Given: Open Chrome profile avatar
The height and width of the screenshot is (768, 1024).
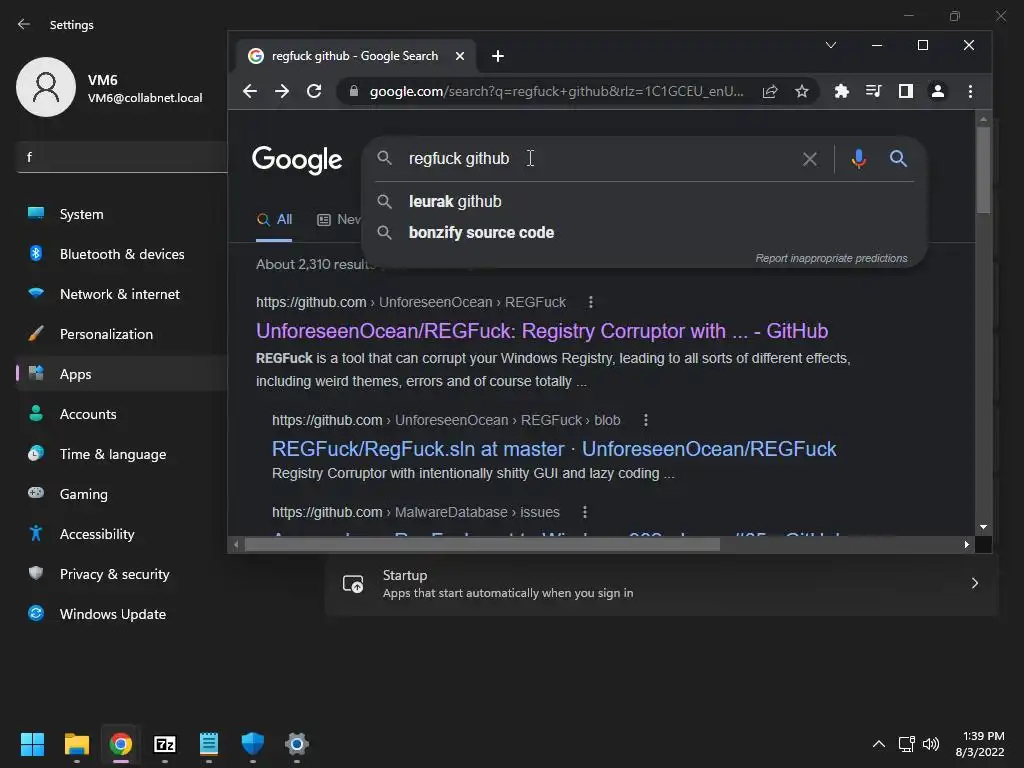Looking at the screenshot, I should click(x=938, y=91).
